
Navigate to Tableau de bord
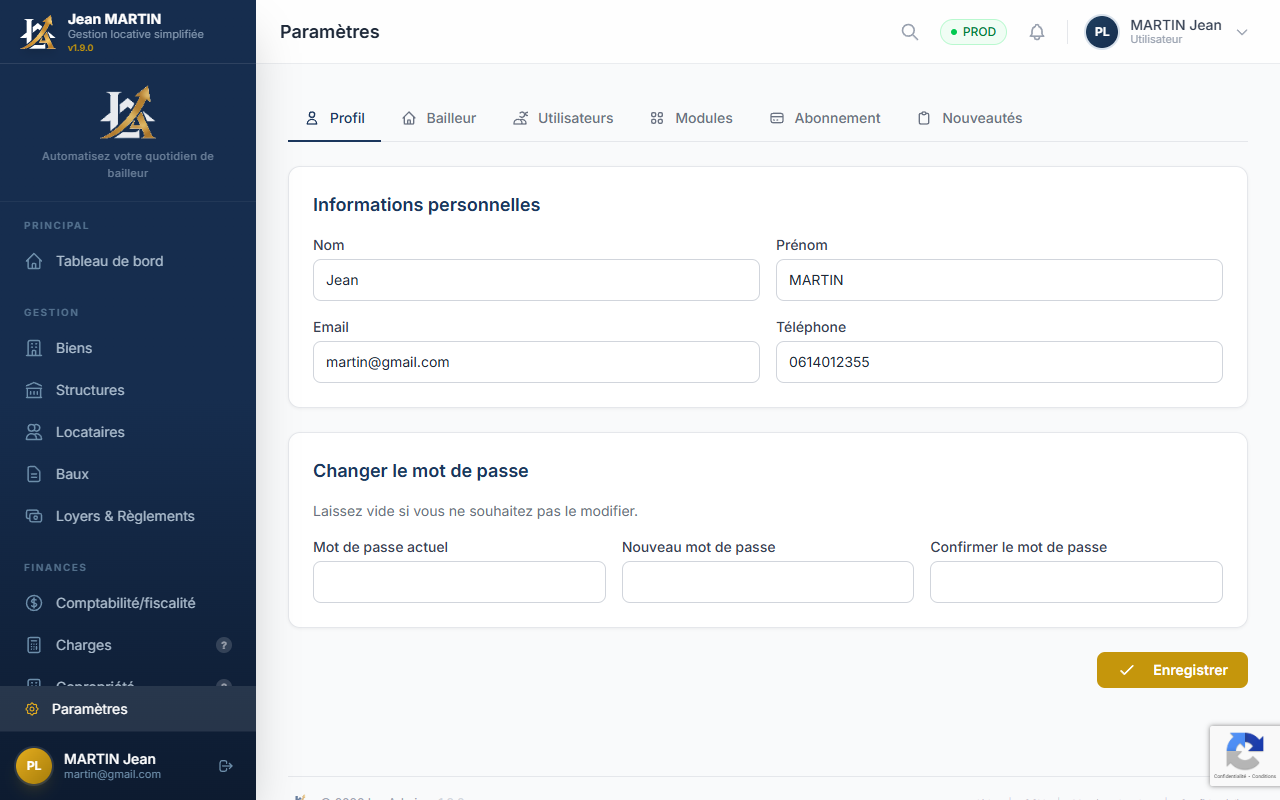[107, 261]
